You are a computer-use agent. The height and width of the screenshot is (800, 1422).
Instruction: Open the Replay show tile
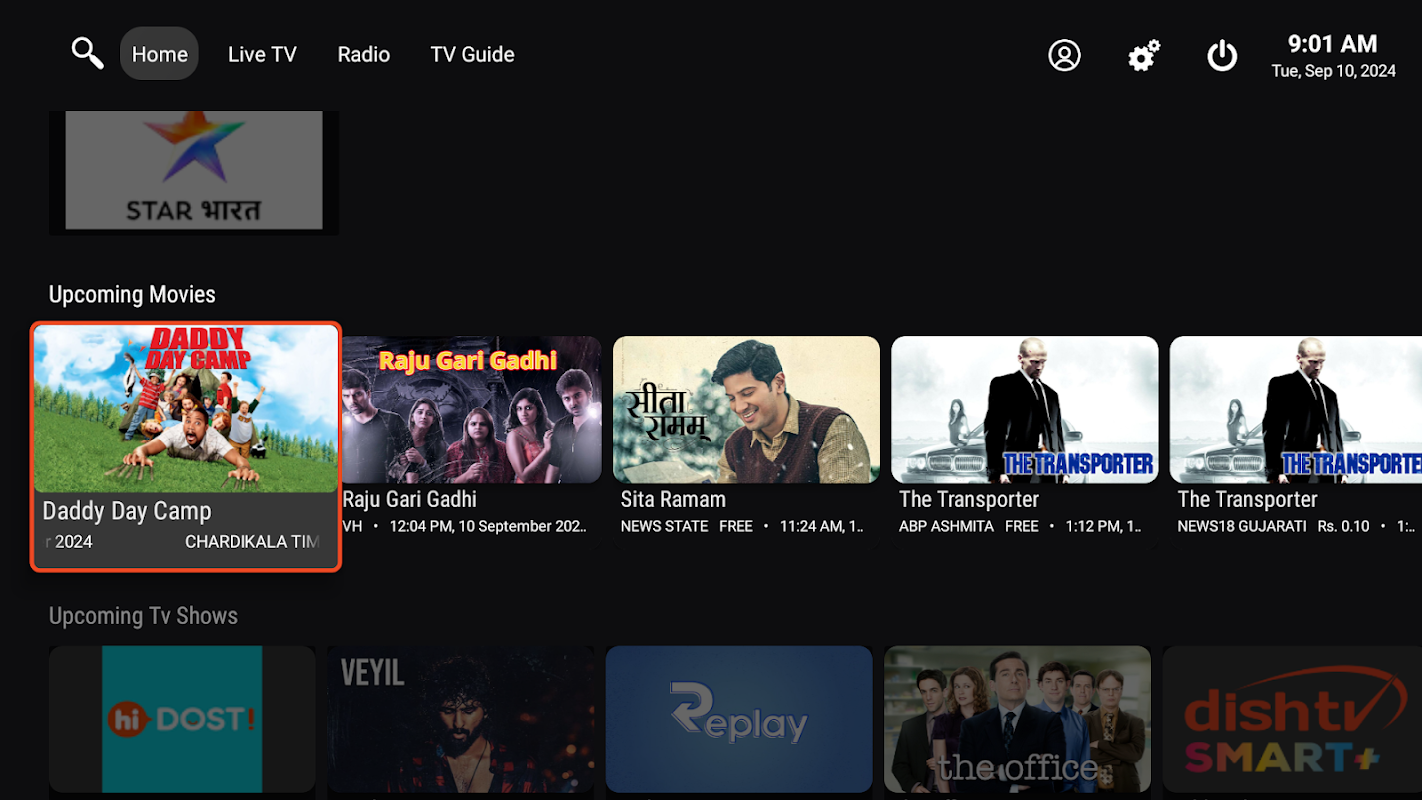pyautogui.click(x=739, y=719)
